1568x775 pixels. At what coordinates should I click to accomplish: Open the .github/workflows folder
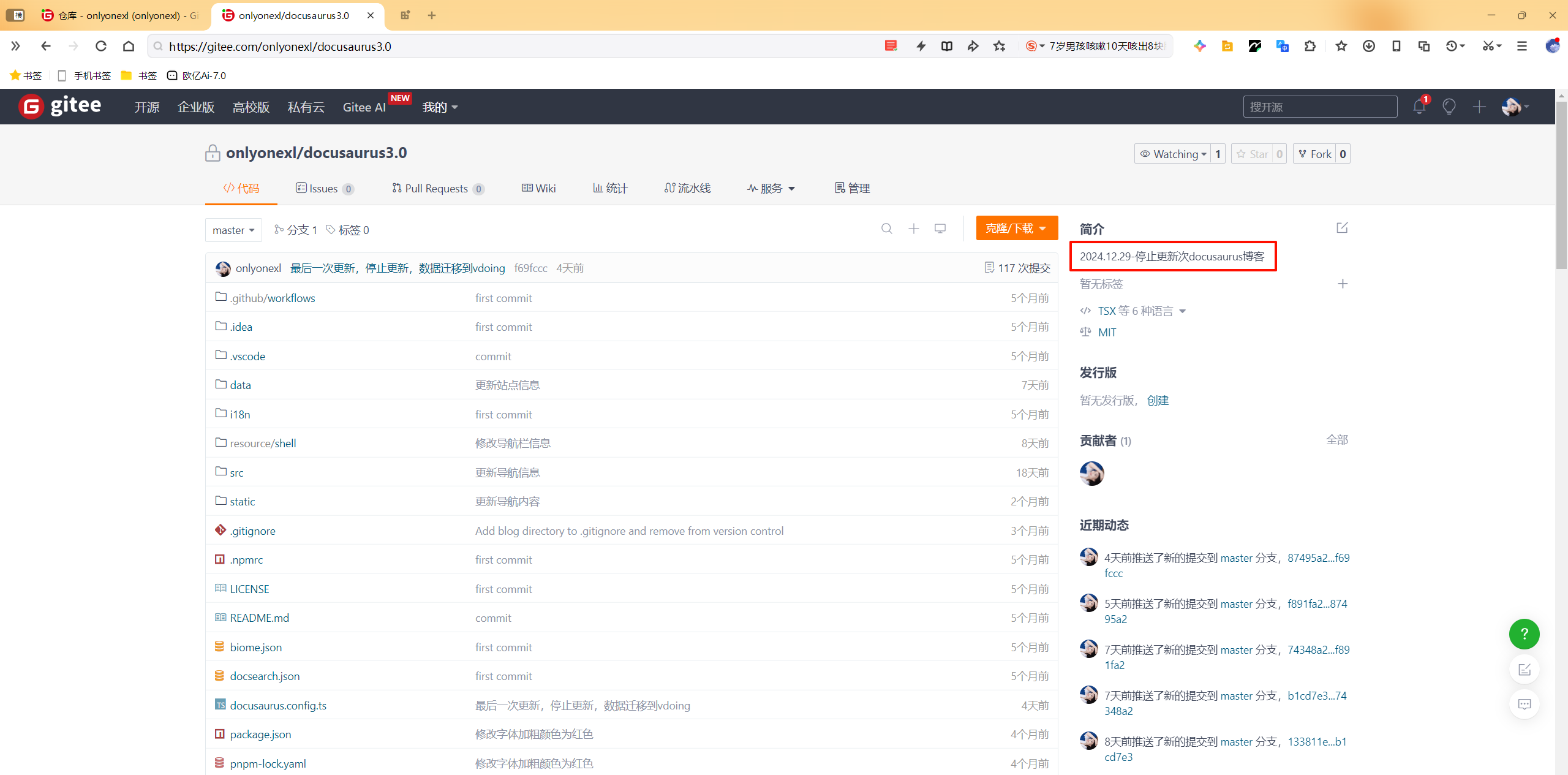tap(273, 298)
